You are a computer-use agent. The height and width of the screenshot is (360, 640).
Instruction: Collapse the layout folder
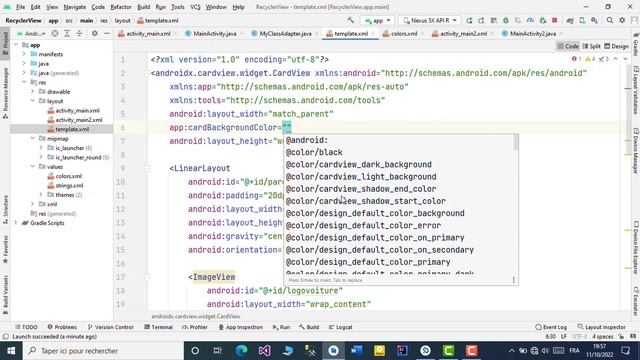pos(33,101)
